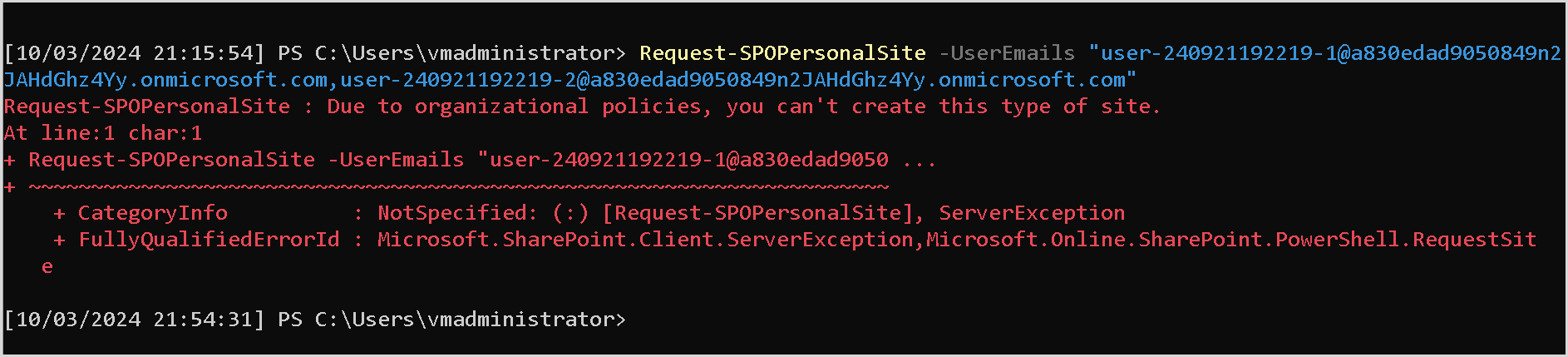This screenshot has width=1568, height=357.
Task: Click the "At line:1 char:1" text
Action: tap(103, 133)
